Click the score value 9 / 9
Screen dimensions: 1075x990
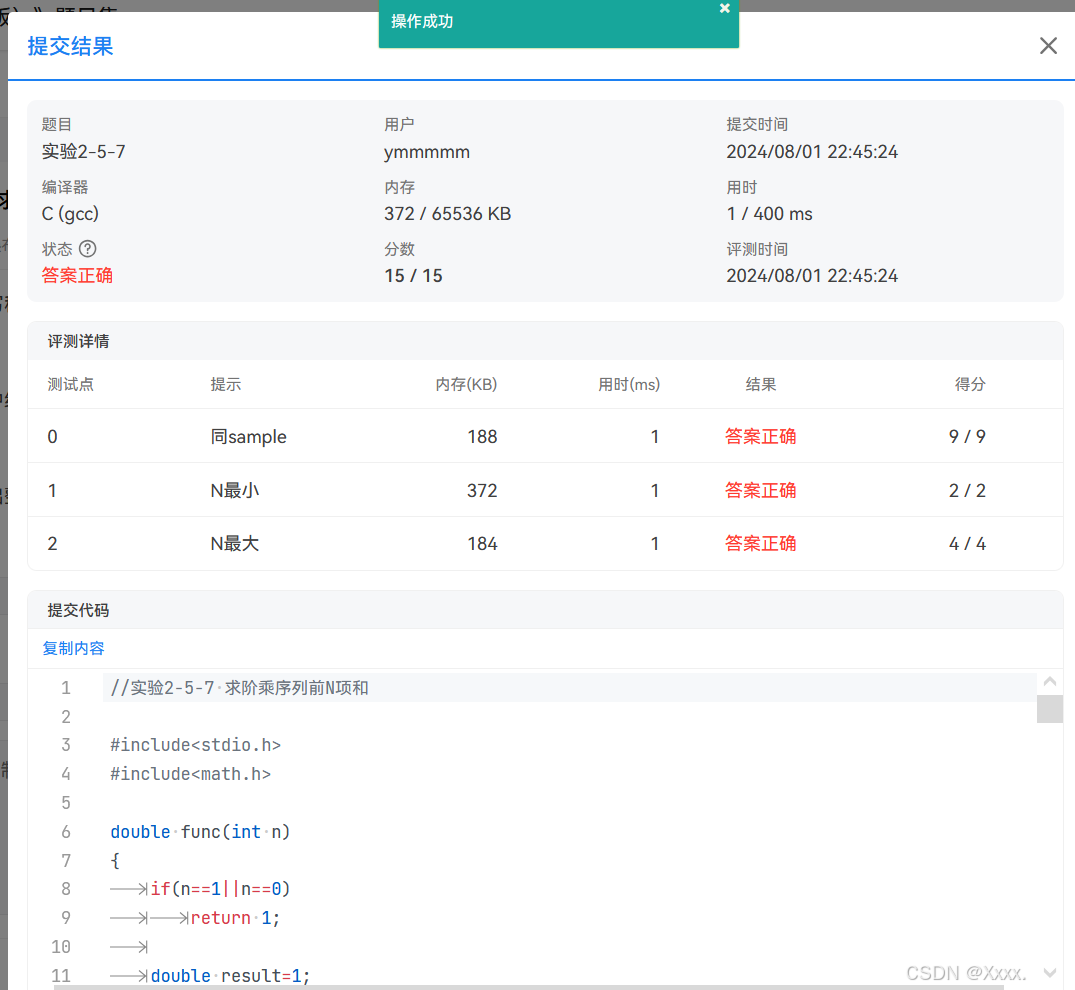coord(967,436)
